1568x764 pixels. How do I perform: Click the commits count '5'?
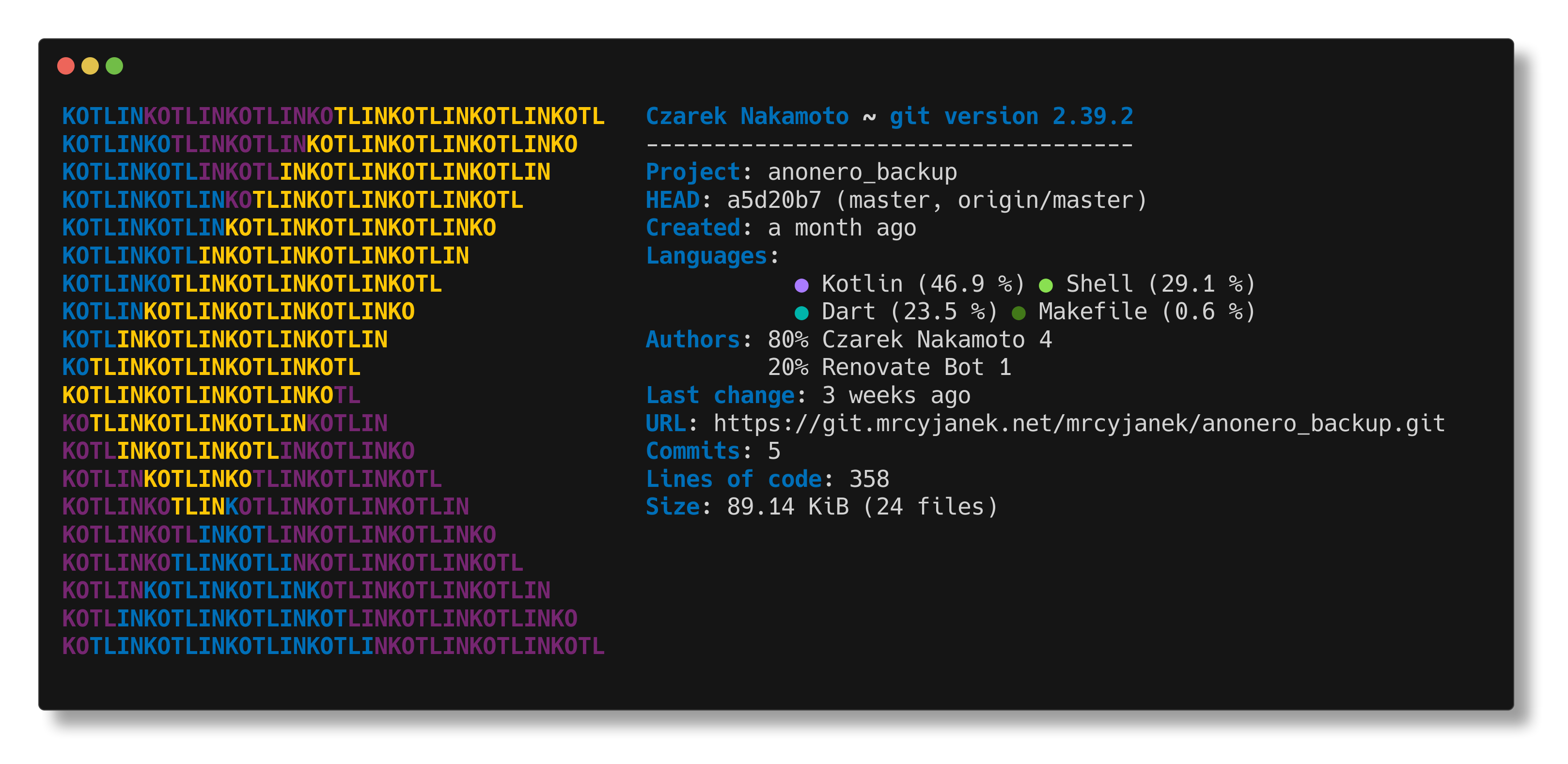[x=774, y=451]
